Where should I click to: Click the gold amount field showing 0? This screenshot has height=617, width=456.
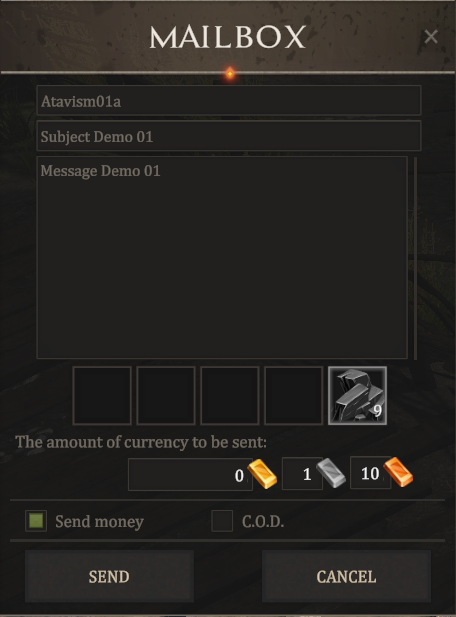190,474
